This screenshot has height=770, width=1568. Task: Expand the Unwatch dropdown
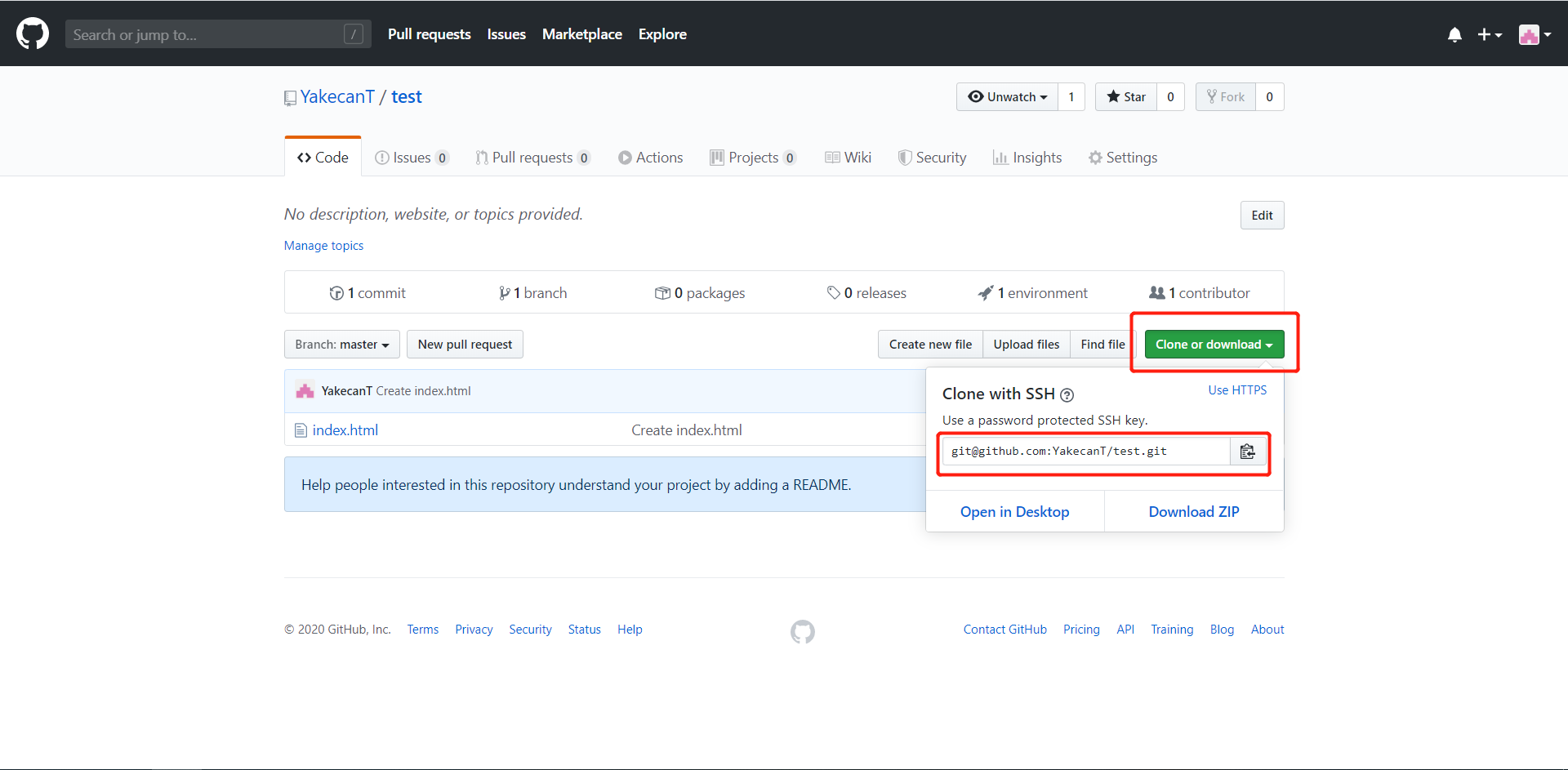click(x=1007, y=97)
